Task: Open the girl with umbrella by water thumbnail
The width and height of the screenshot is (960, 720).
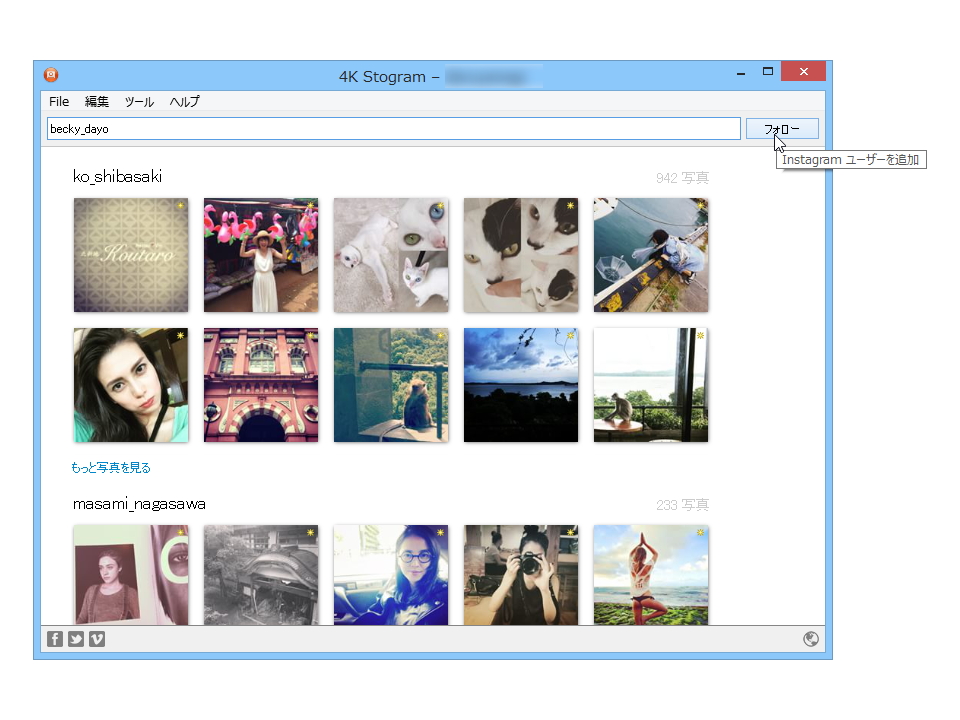Action: coord(651,255)
